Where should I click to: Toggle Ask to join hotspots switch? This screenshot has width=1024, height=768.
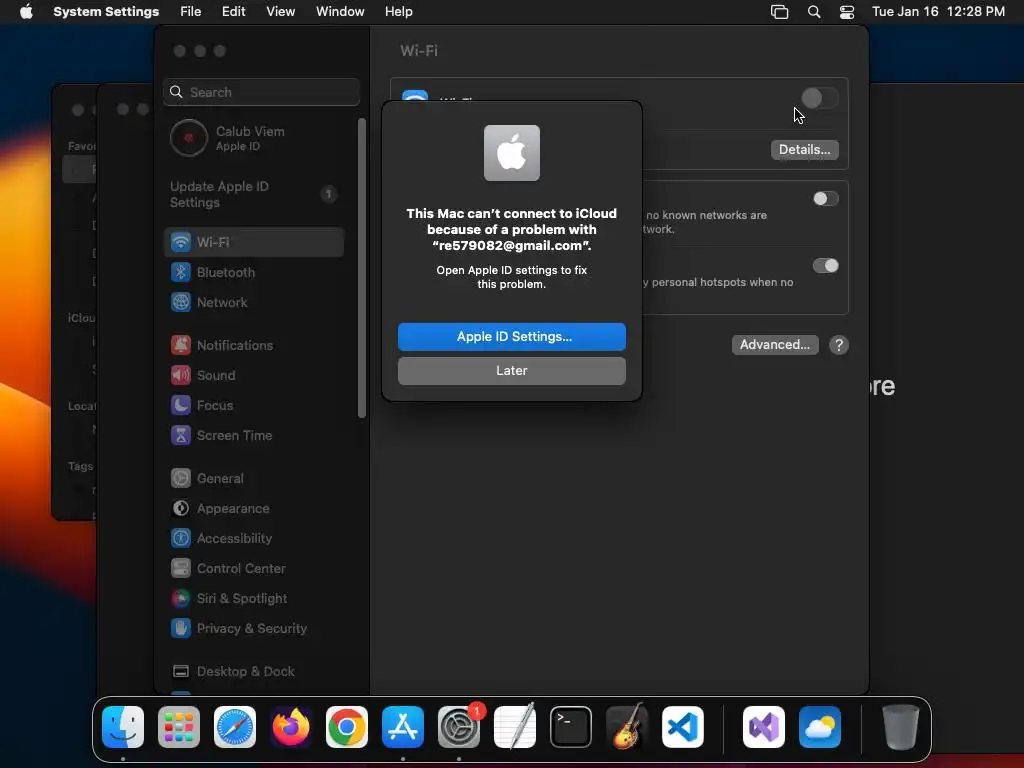825,265
